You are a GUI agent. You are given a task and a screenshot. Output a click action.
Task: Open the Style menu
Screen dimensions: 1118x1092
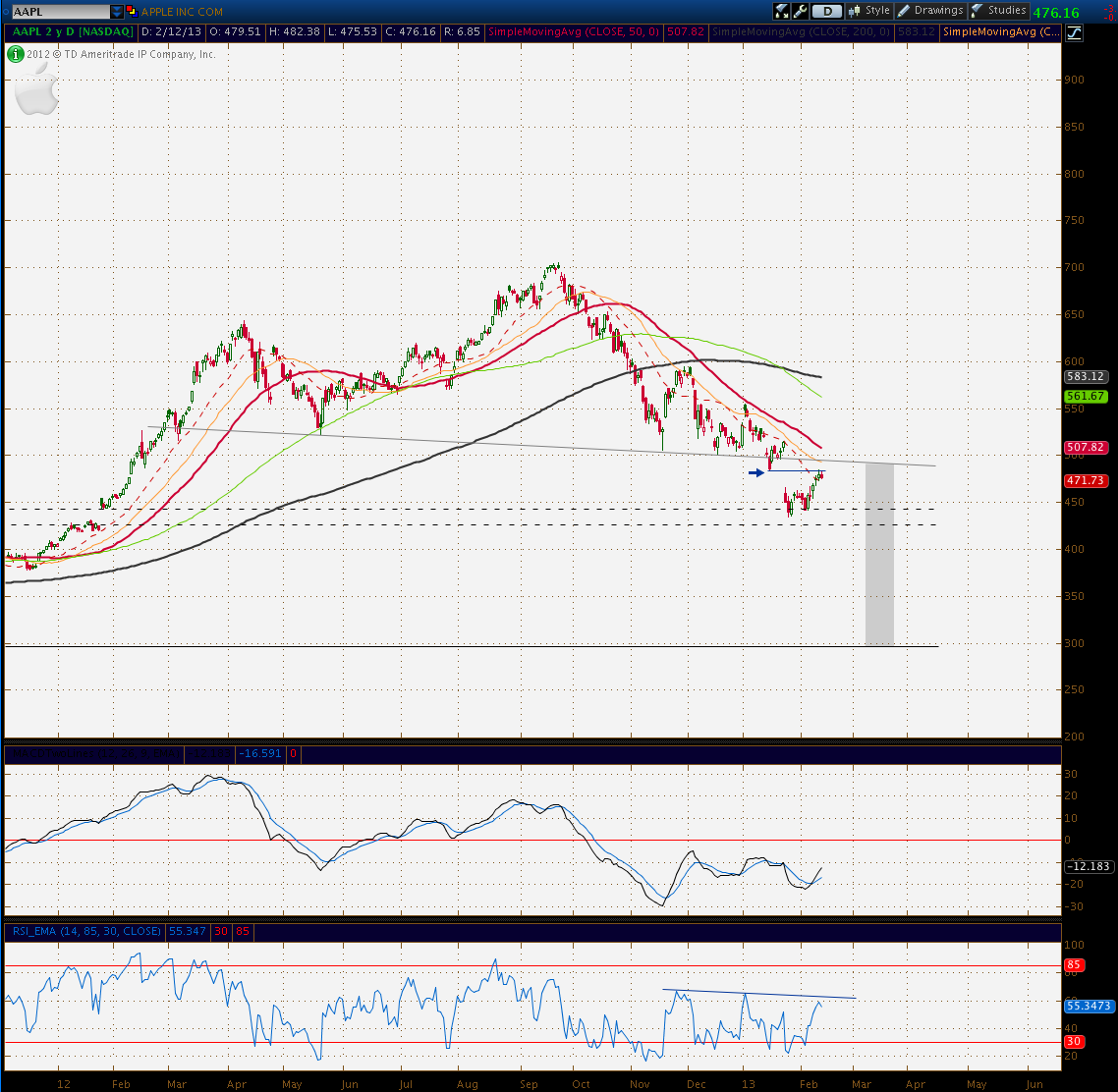point(868,11)
